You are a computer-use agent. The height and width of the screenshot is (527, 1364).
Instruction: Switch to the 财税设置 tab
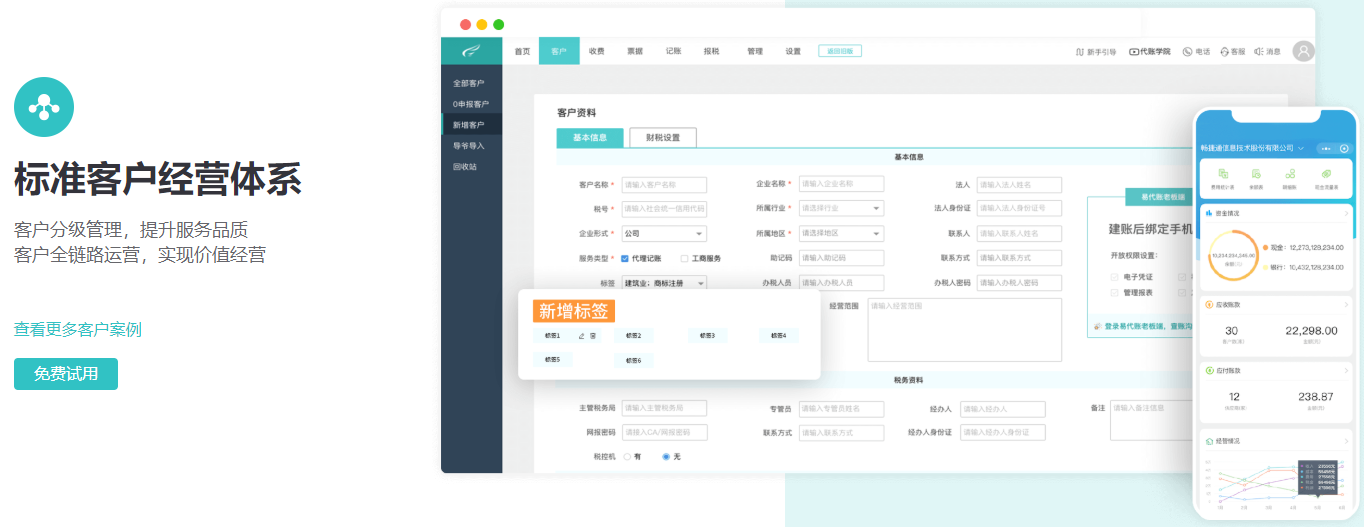[662, 138]
